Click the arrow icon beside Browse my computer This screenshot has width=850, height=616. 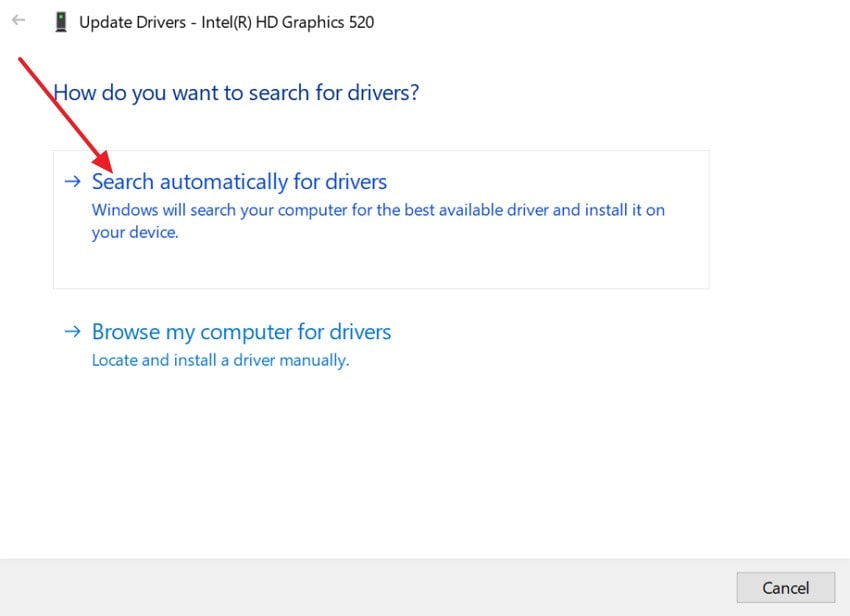pyautogui.click(x=73, y=331)
